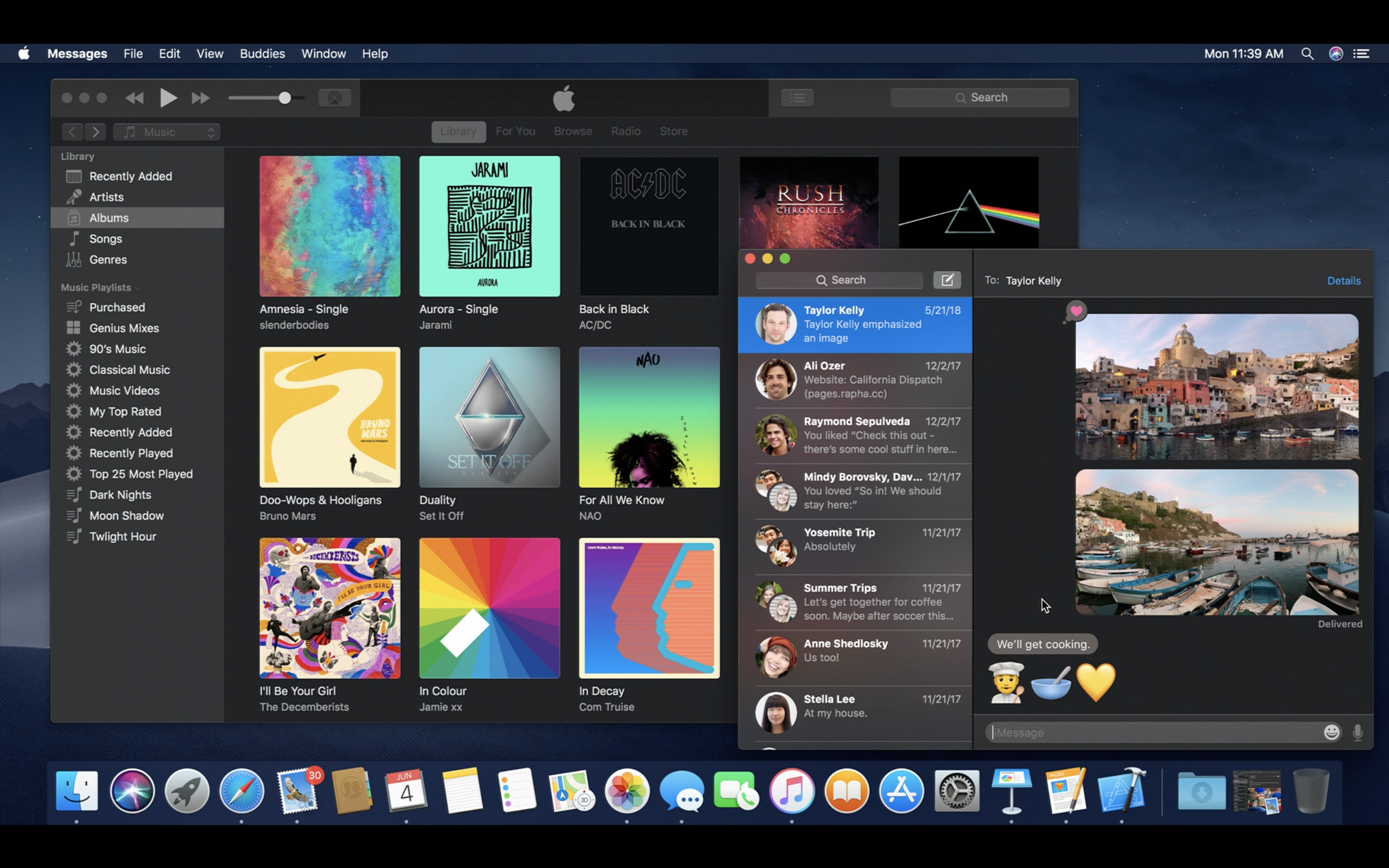Screen dimensions: 1389x868
Task: Open Spotlight search in the menu bar
Action: (1307, 53)
